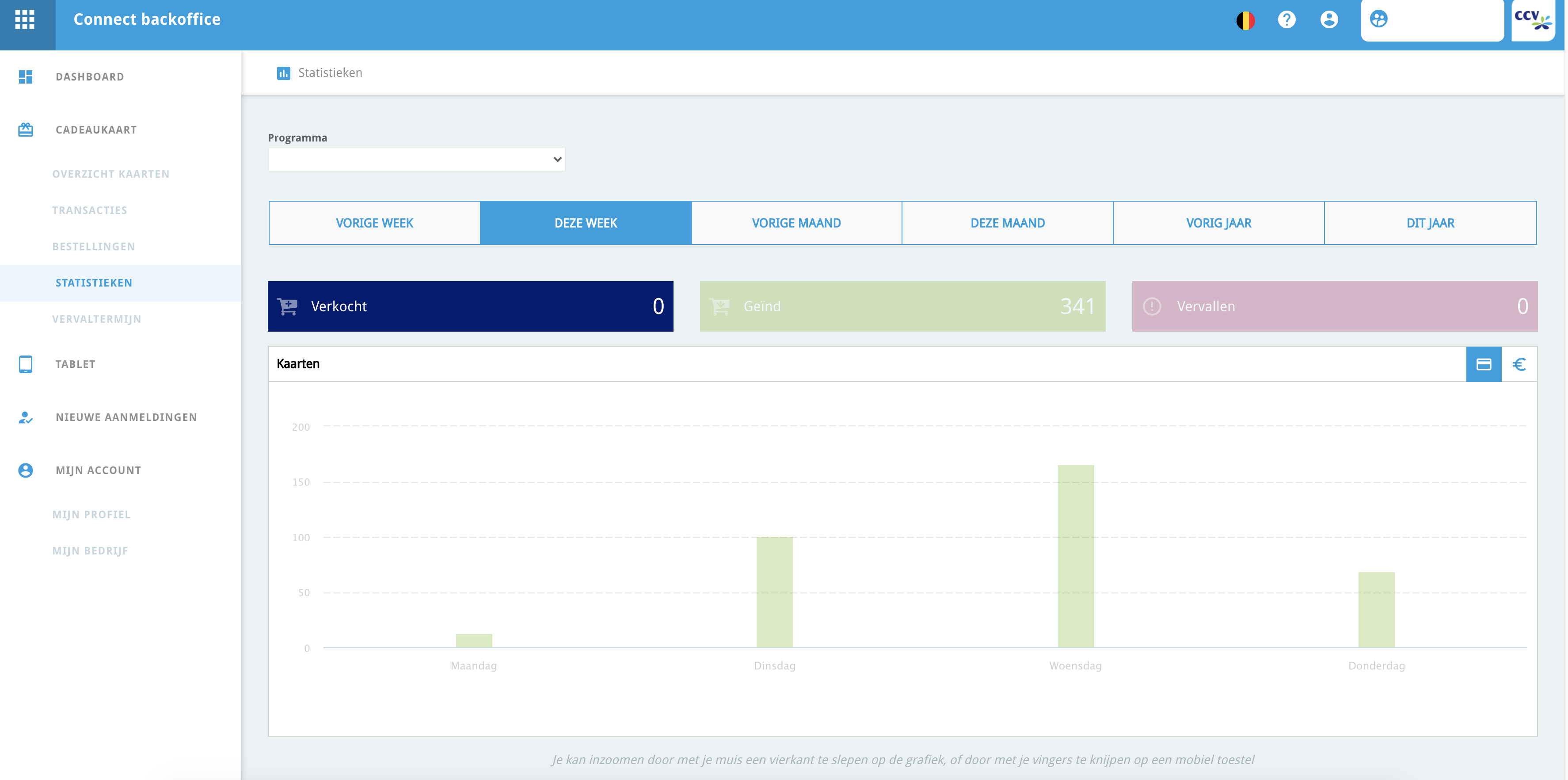This screenshot has height=780, width=1568.
Task: Toggle the green Geïnd series tile
Action: click(902, 306)
